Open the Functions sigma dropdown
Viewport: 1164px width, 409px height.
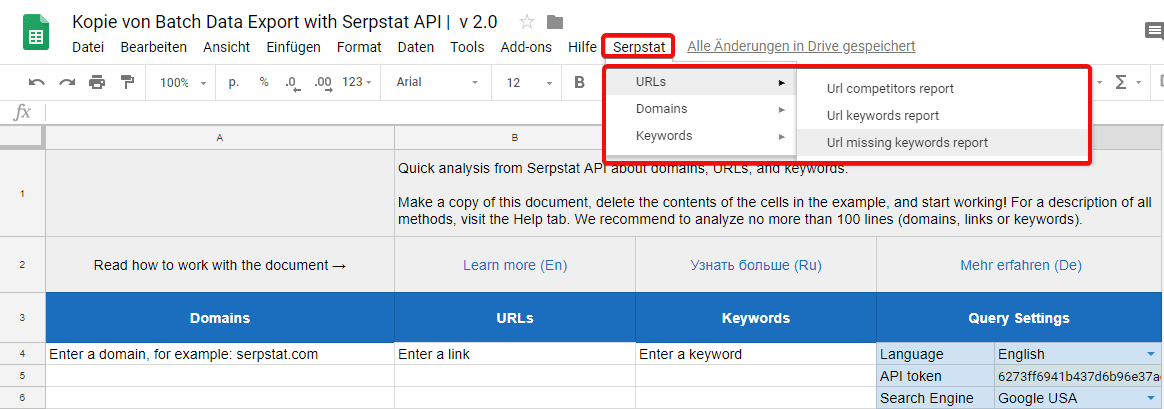[x=1126, y=82]
